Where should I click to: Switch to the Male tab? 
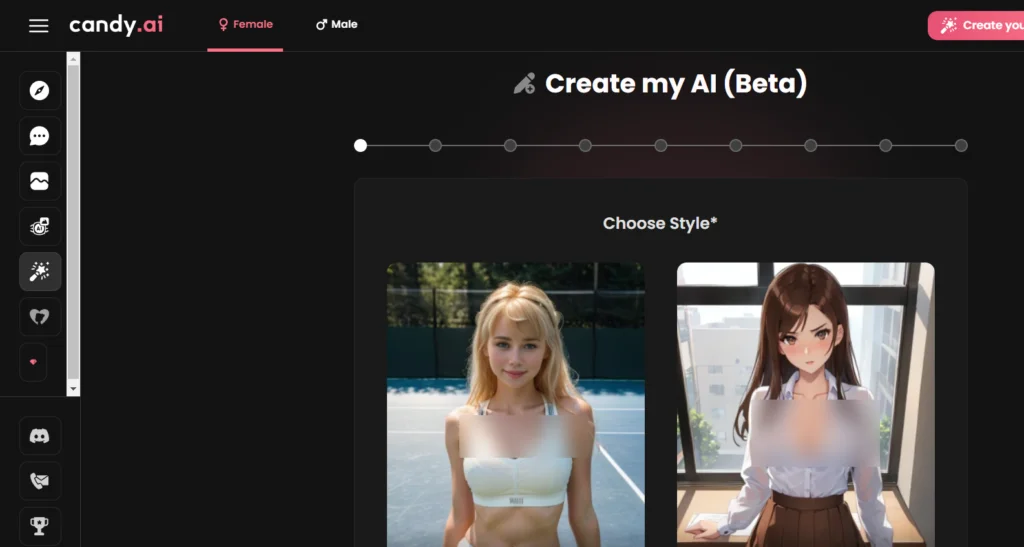coord(337,25)
